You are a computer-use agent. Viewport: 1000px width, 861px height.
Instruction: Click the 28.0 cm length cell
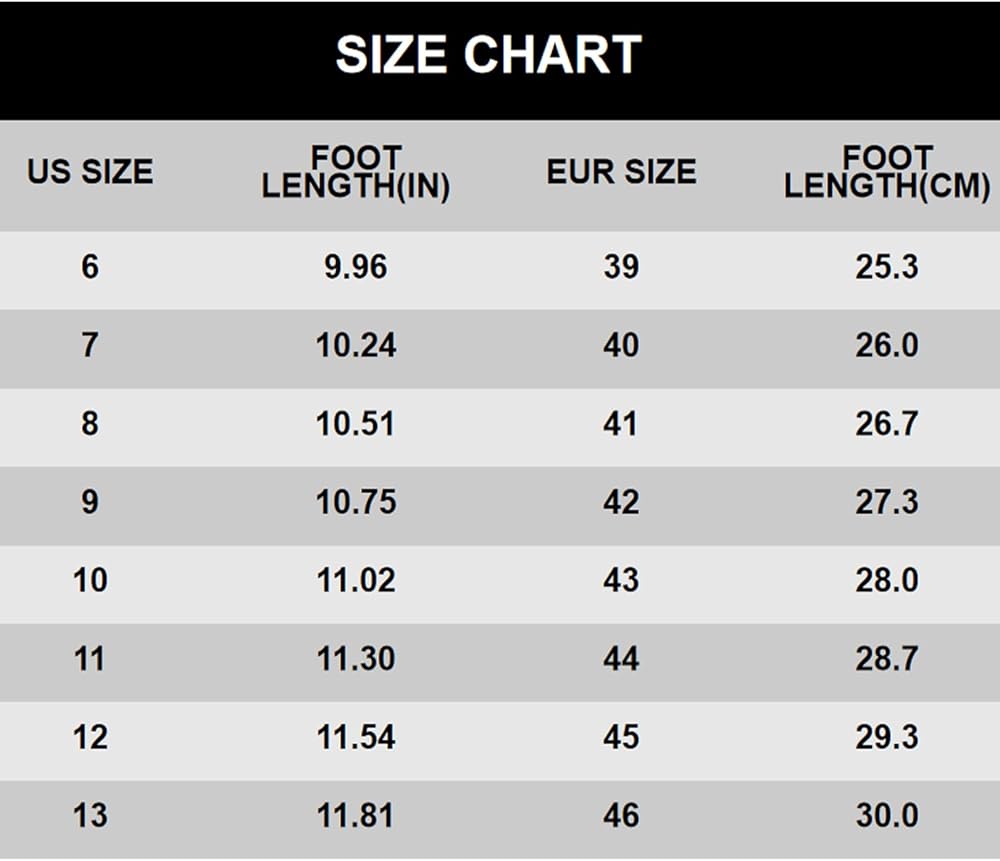(x=887, y=580)
